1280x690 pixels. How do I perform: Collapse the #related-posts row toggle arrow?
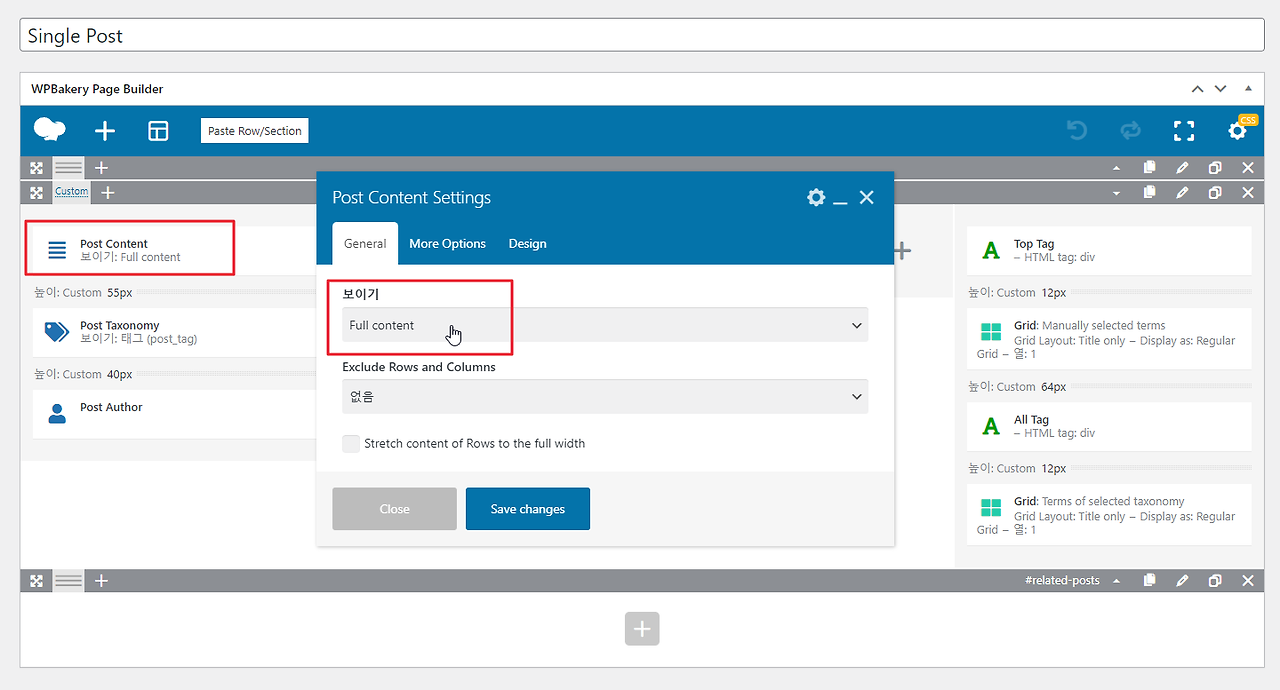click(x=1117, y=581)
